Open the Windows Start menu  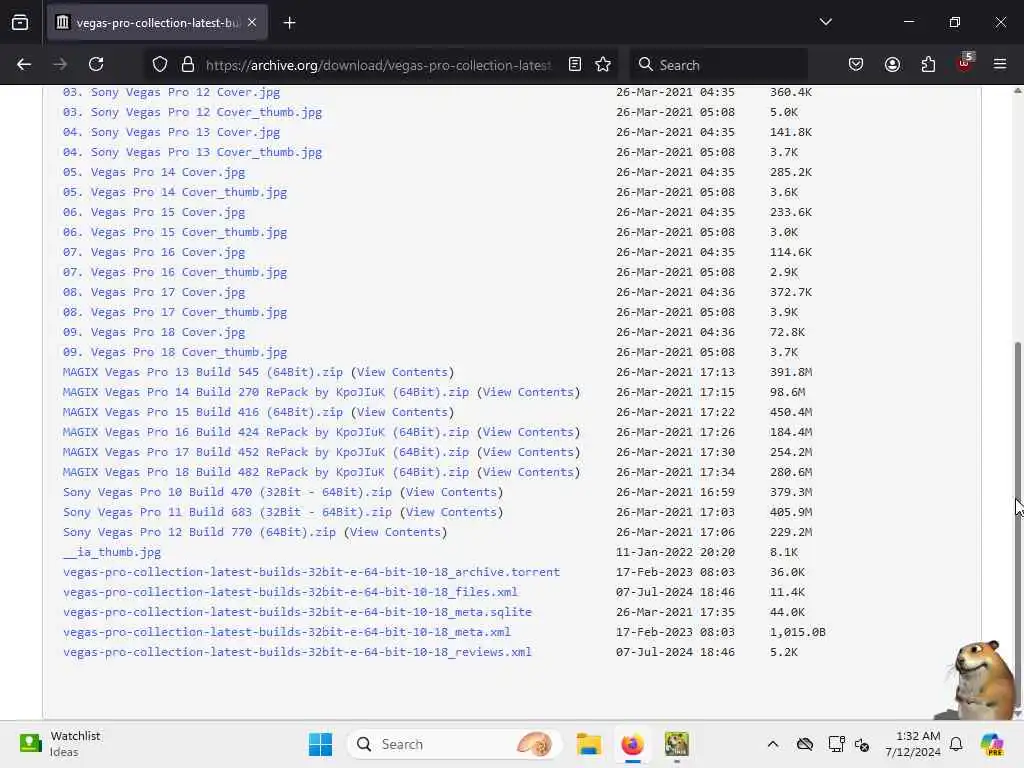click(x=320, y=744)
